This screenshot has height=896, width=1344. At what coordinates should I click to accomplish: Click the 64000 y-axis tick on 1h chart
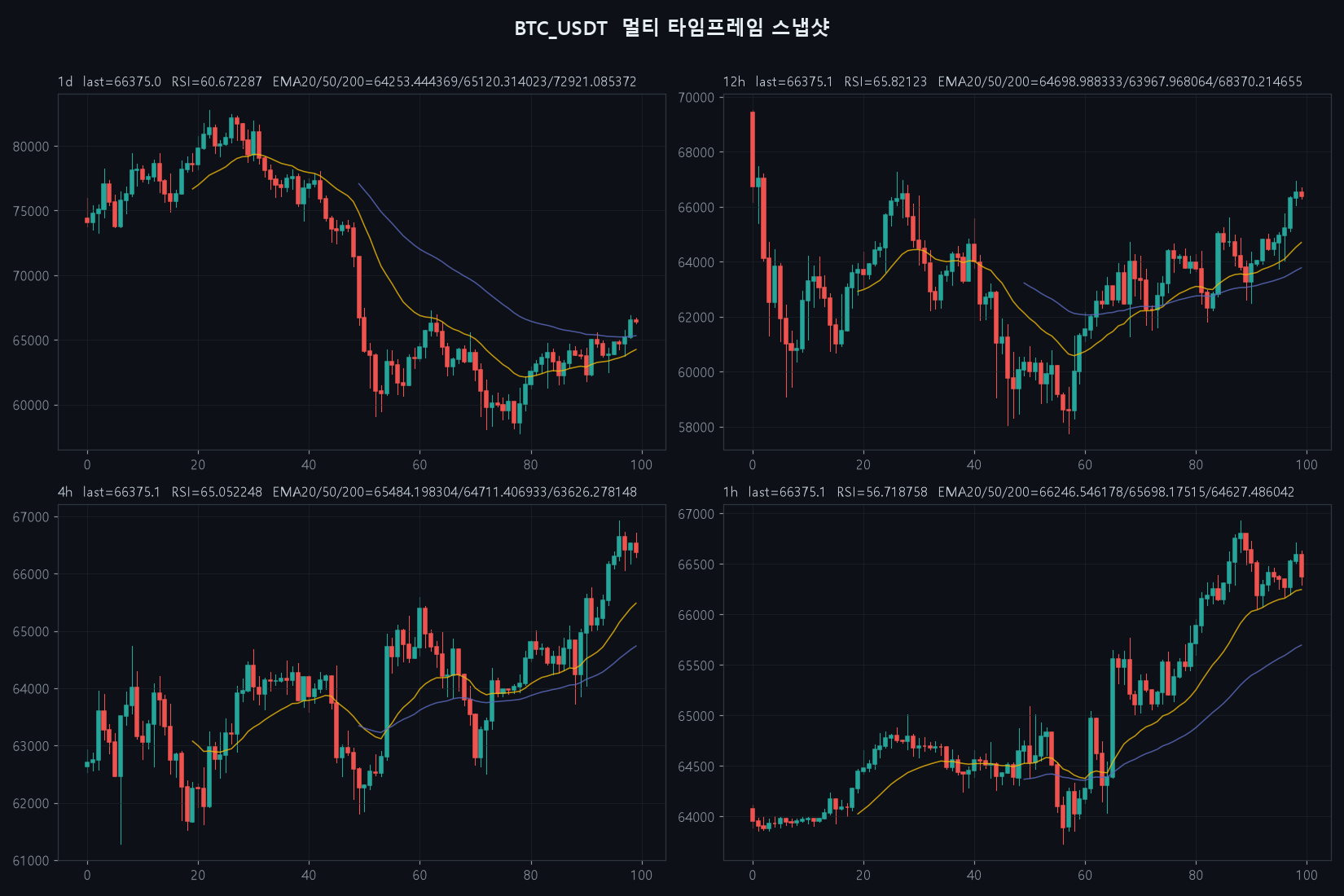[x=696, y=817]
